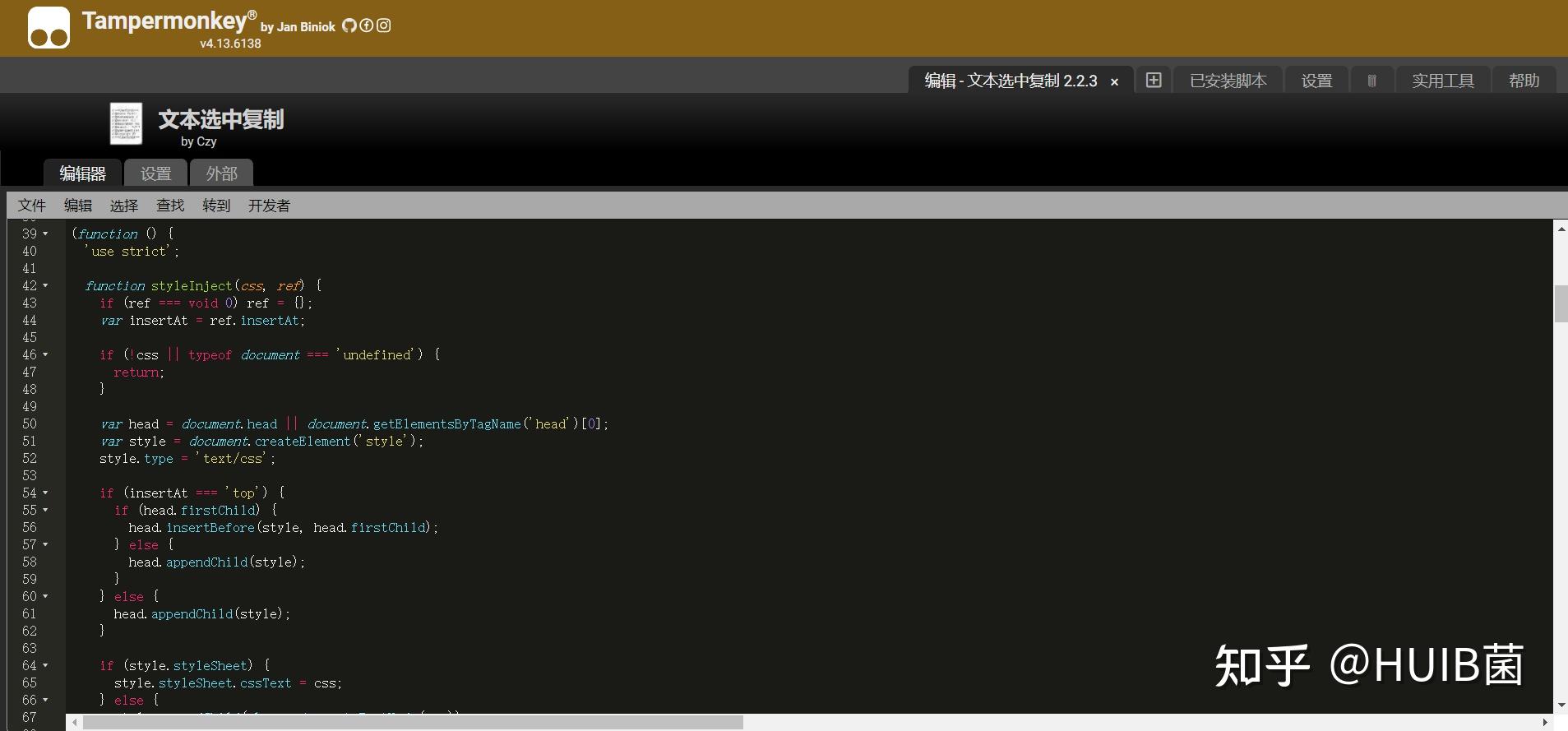Screen dimensions: 1568x731
Task: Click 'text/css' string on line 52
Action: (233, 458)
